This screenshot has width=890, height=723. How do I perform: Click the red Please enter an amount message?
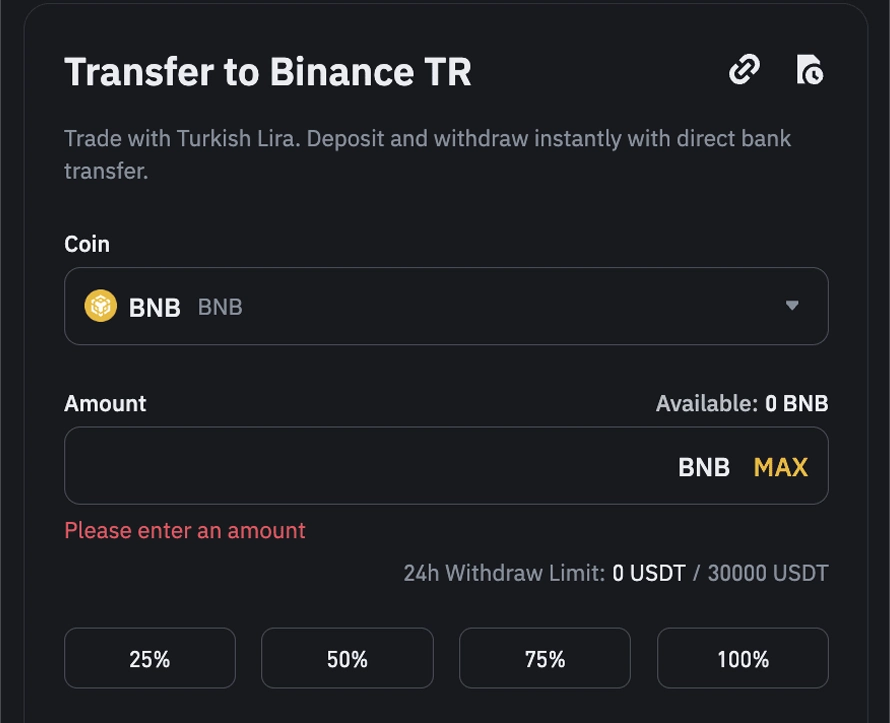pos(185,531)
